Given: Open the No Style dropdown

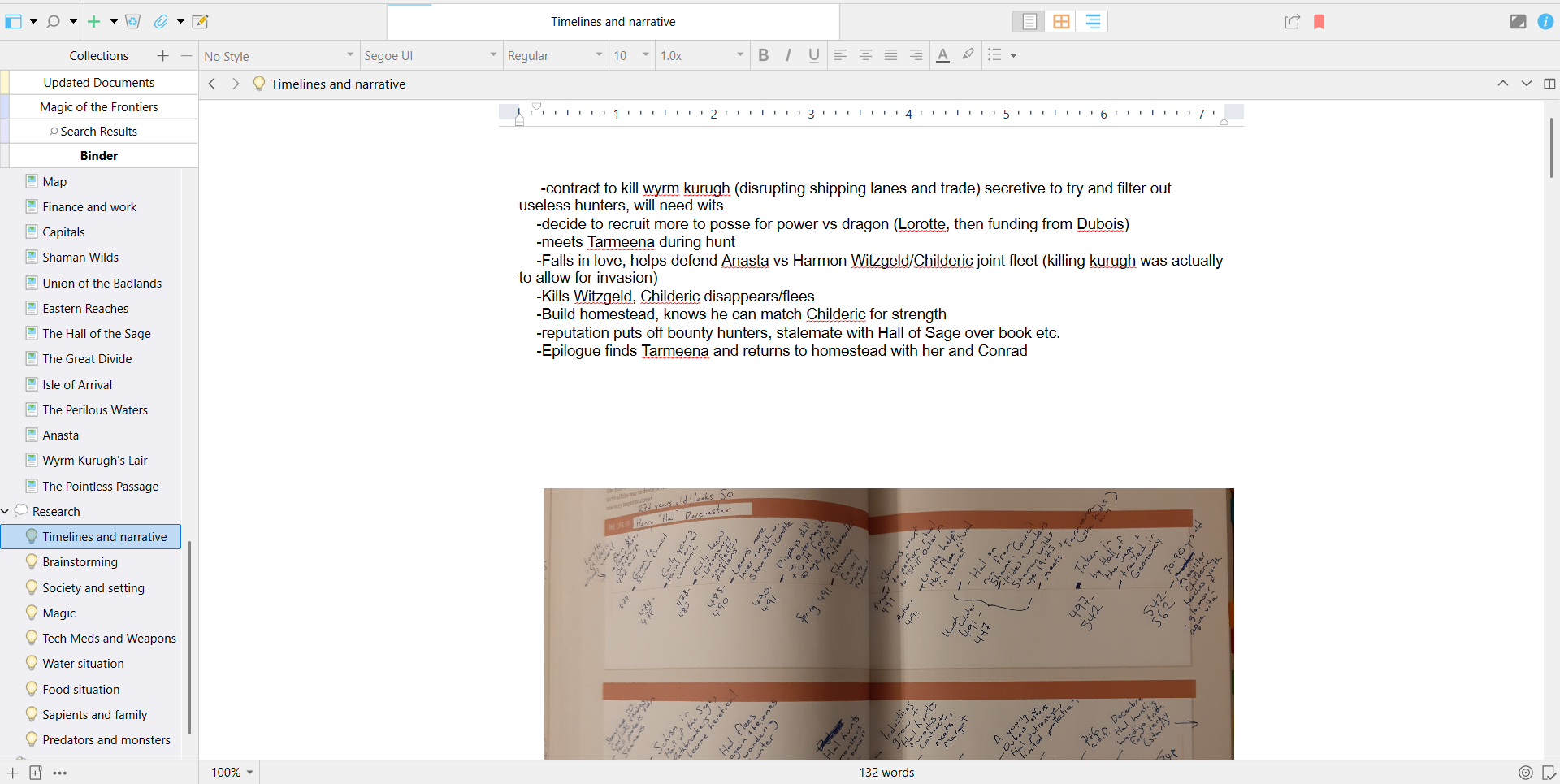Looking at the screenshot, I should coord(279,56).
